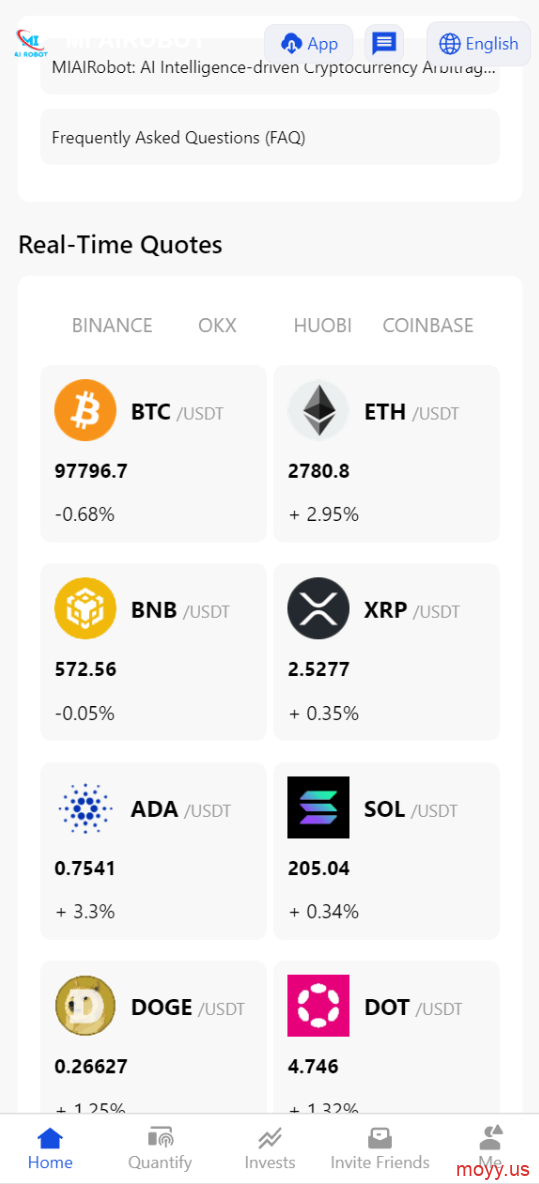
Task: Click the Cardano ADA logo
Action: (85, 807)
